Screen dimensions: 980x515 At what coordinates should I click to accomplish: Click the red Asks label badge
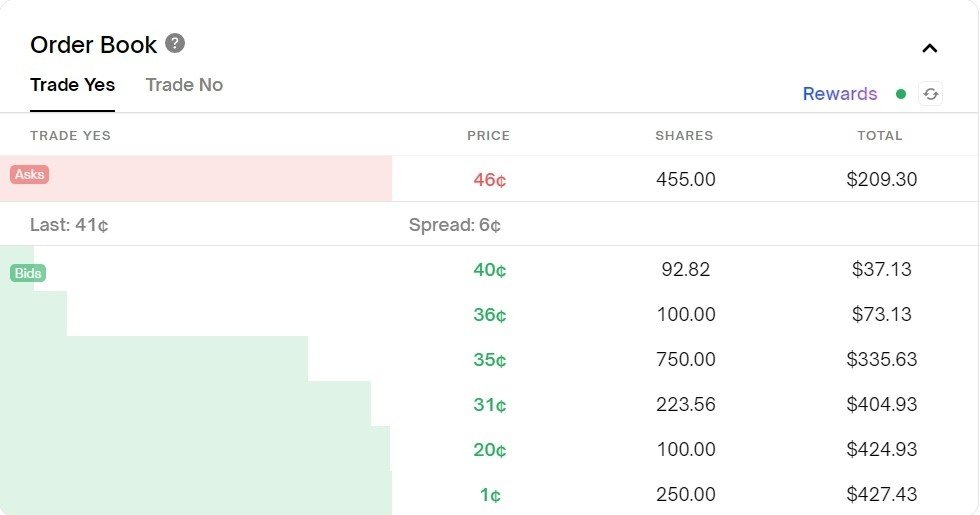29,174
